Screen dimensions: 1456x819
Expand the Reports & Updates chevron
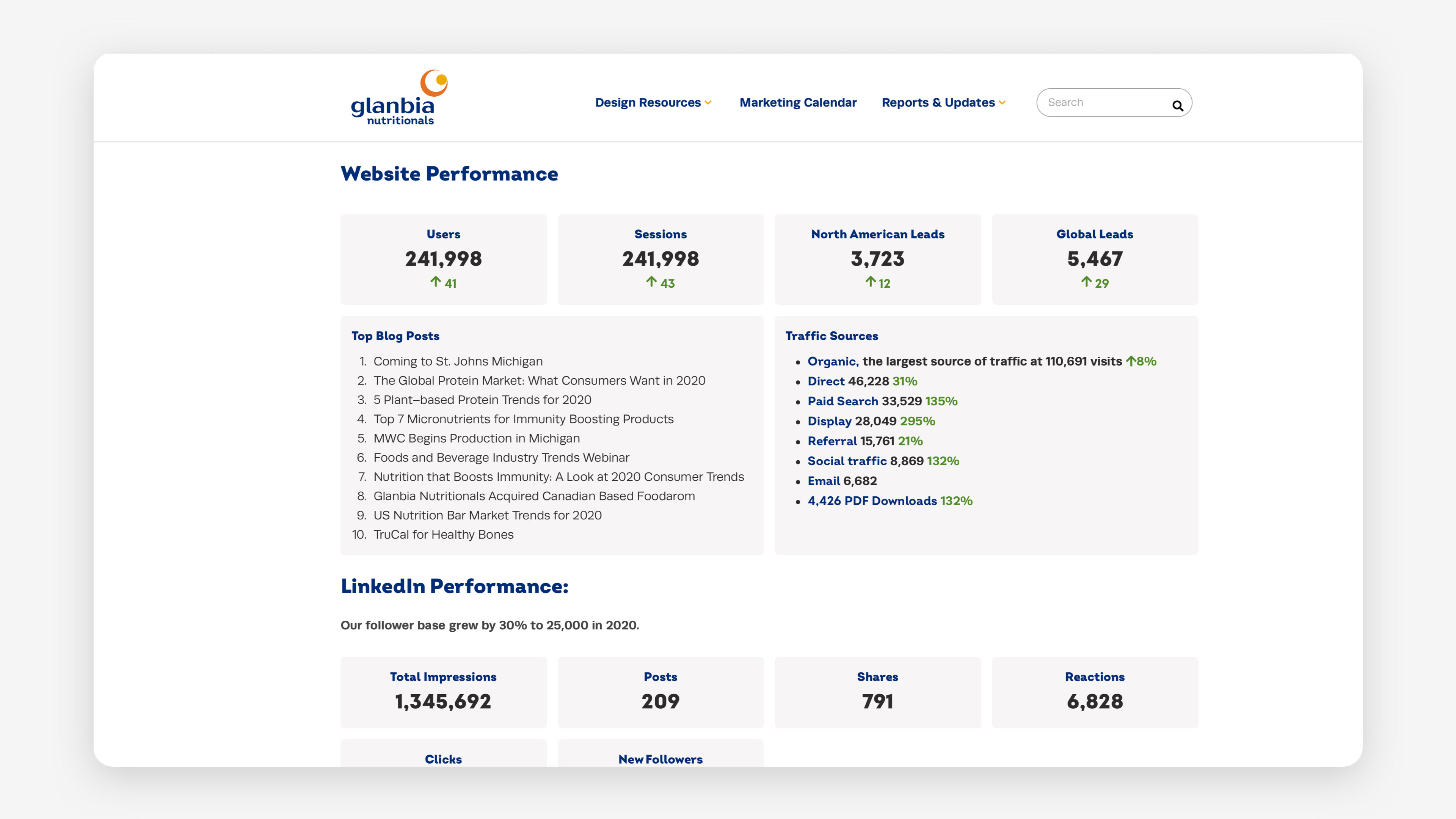pos(1002,103)
